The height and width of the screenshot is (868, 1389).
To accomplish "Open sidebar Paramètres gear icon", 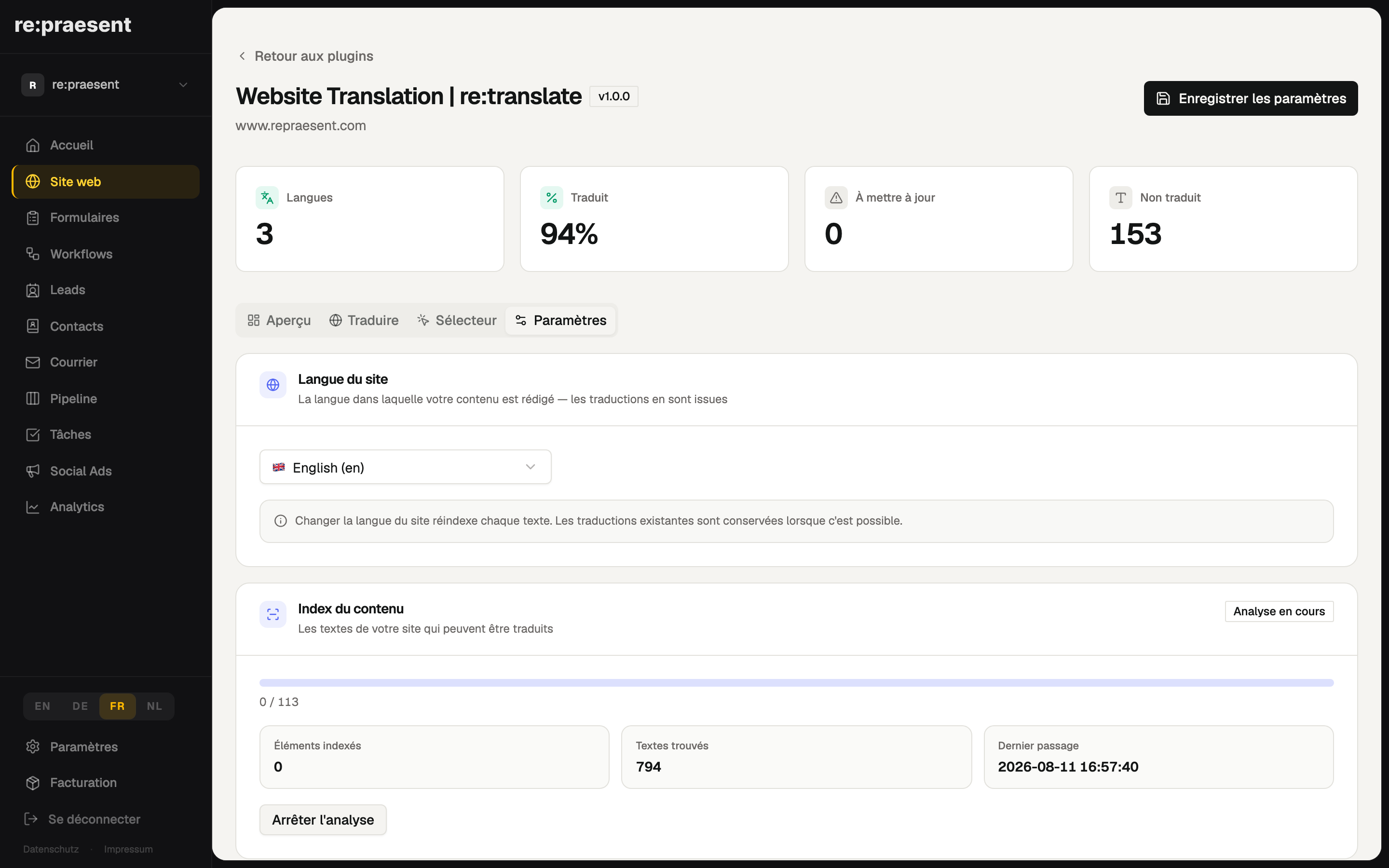I will pos(33,746).
